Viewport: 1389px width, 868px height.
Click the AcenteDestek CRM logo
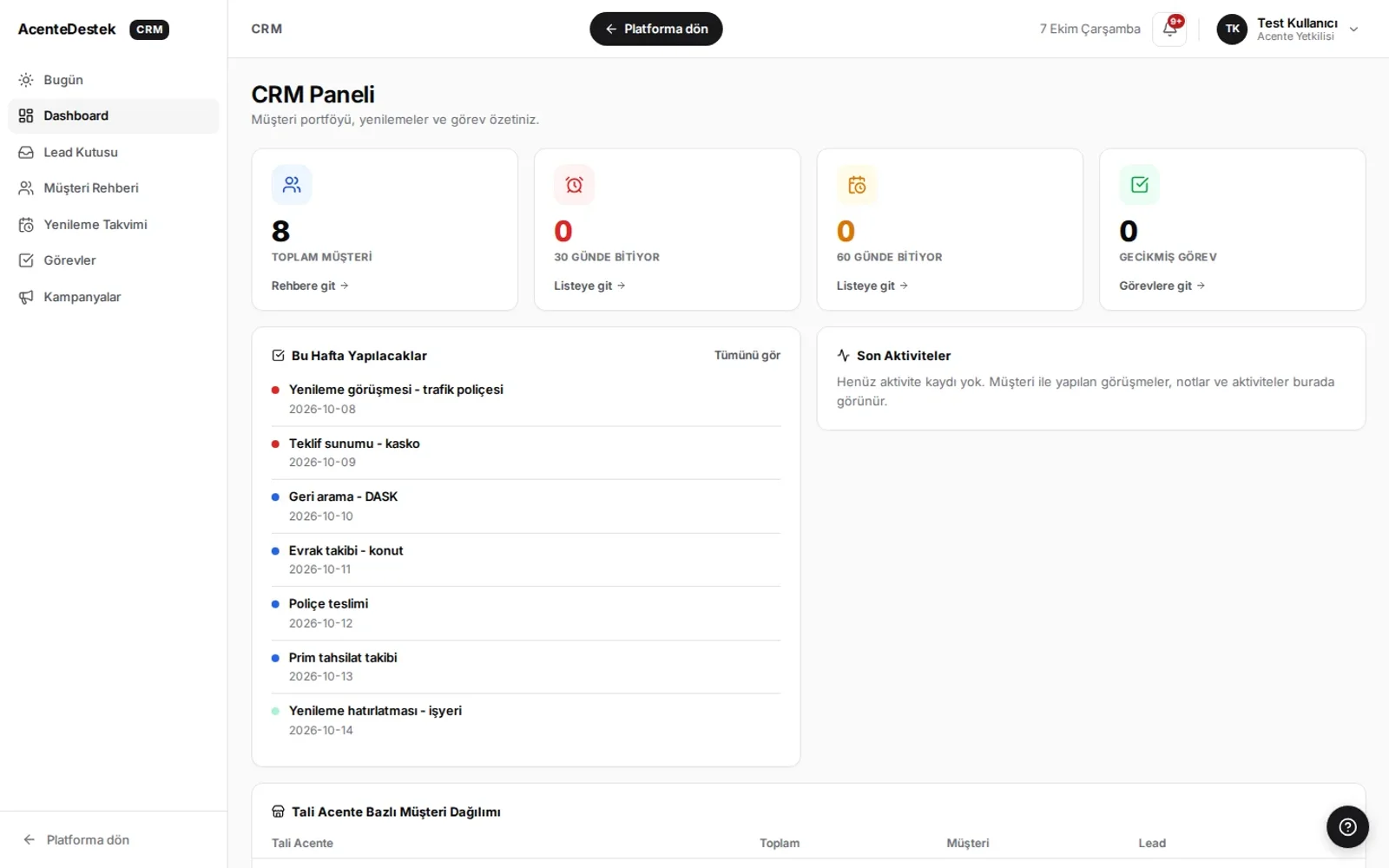pyautogui.click(x=94, y=29)
